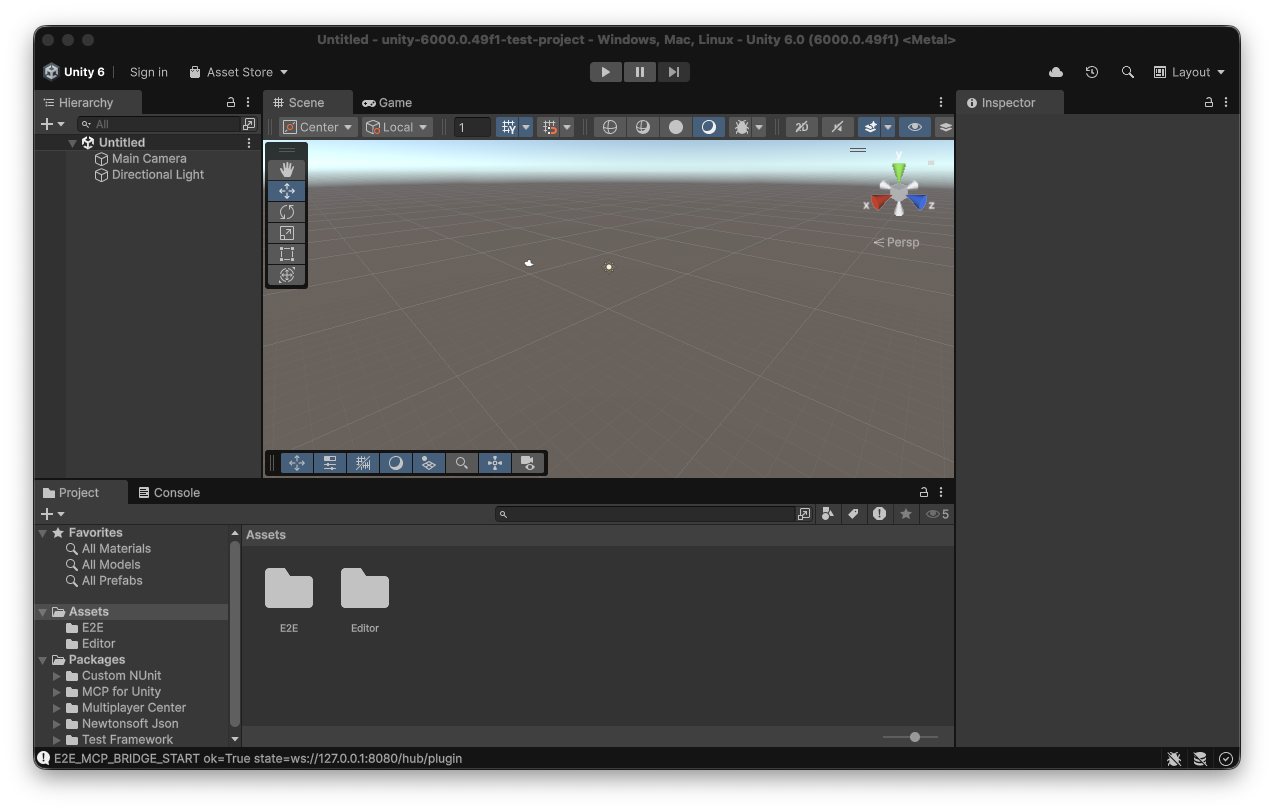Viewport: 1274px width, 811px height.
Task: Select the solid Shaded draw mode icon
Action: [x=676, y=127]
